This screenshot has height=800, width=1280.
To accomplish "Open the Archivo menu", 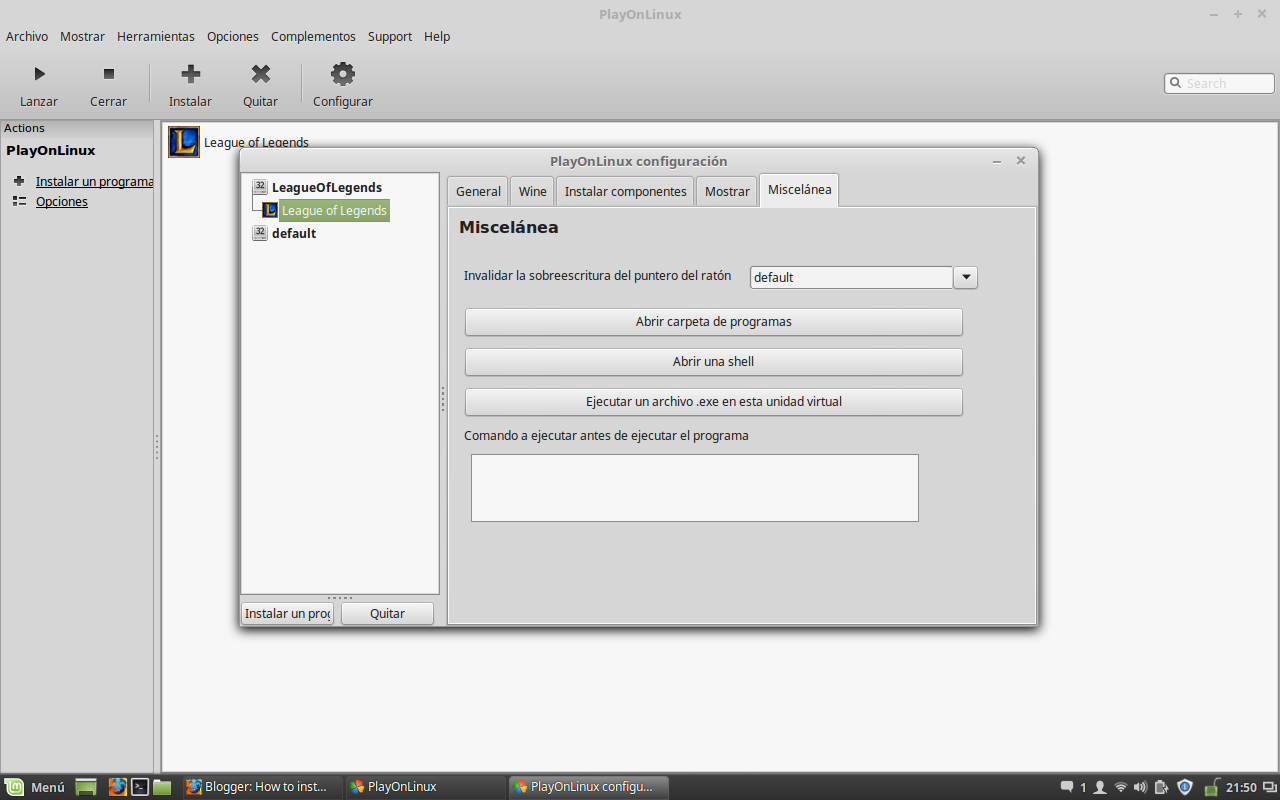I will tap(27, 36).
